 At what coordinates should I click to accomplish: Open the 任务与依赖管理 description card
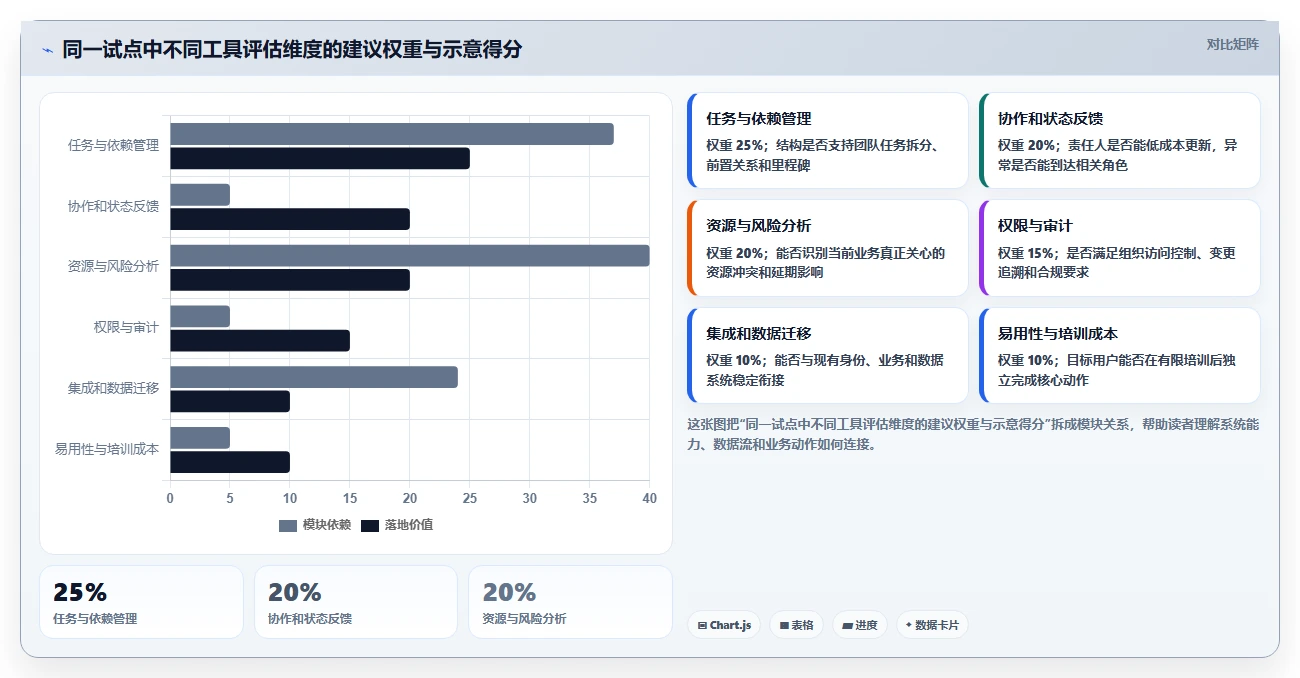coord(828,141)
